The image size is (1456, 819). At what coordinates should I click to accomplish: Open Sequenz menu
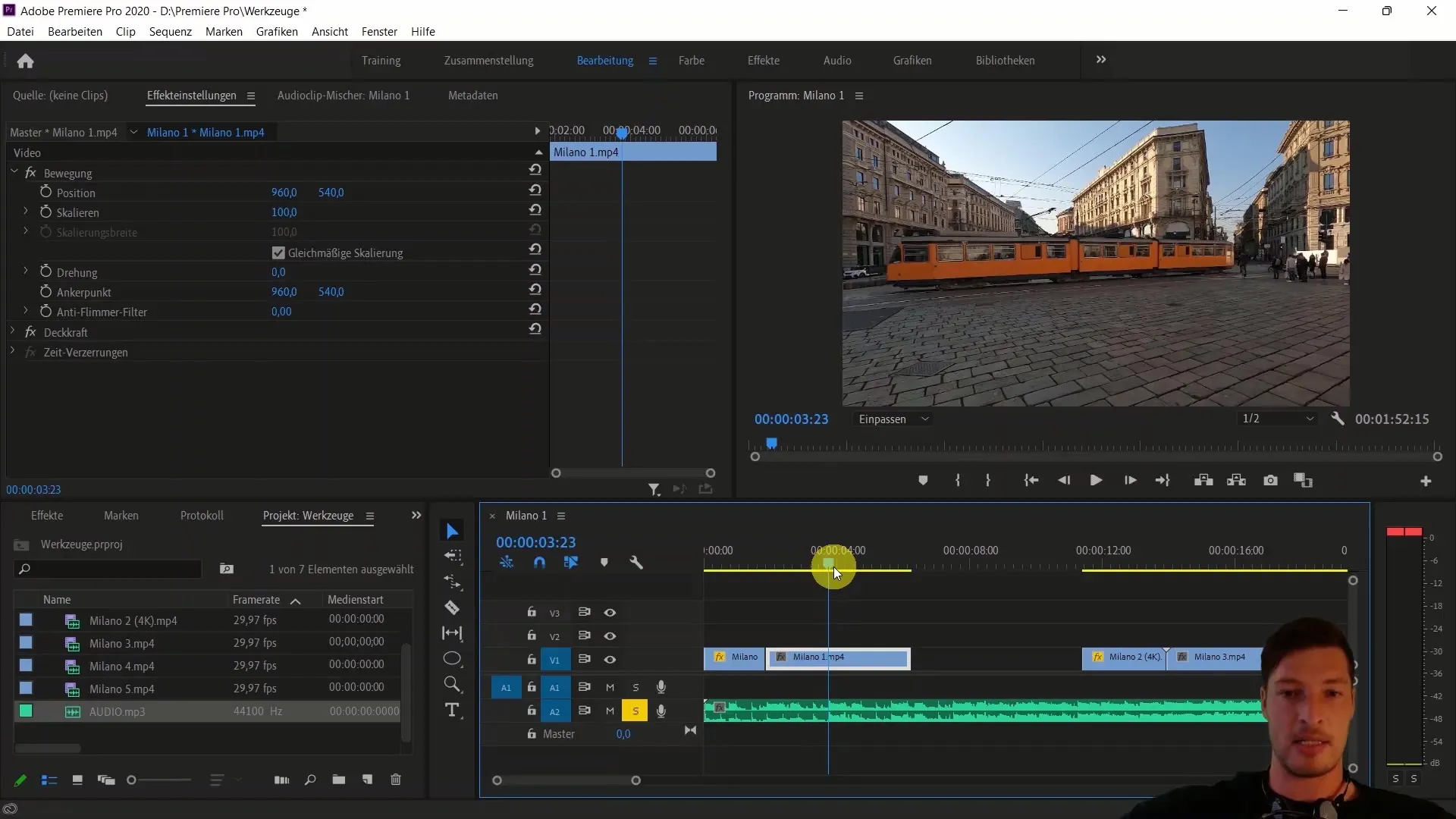point(170,31)
